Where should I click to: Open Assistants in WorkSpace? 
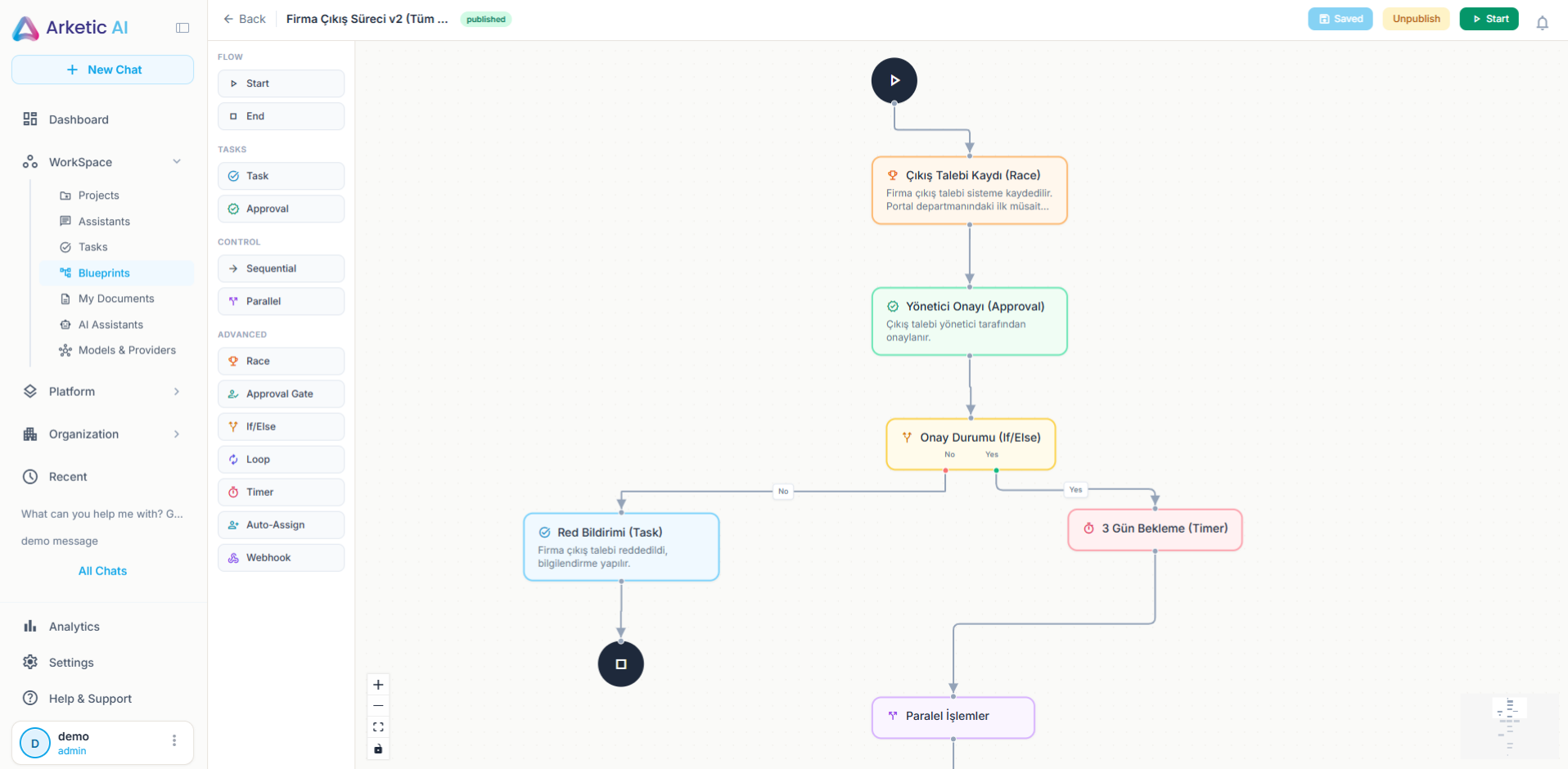click(117, 222)
